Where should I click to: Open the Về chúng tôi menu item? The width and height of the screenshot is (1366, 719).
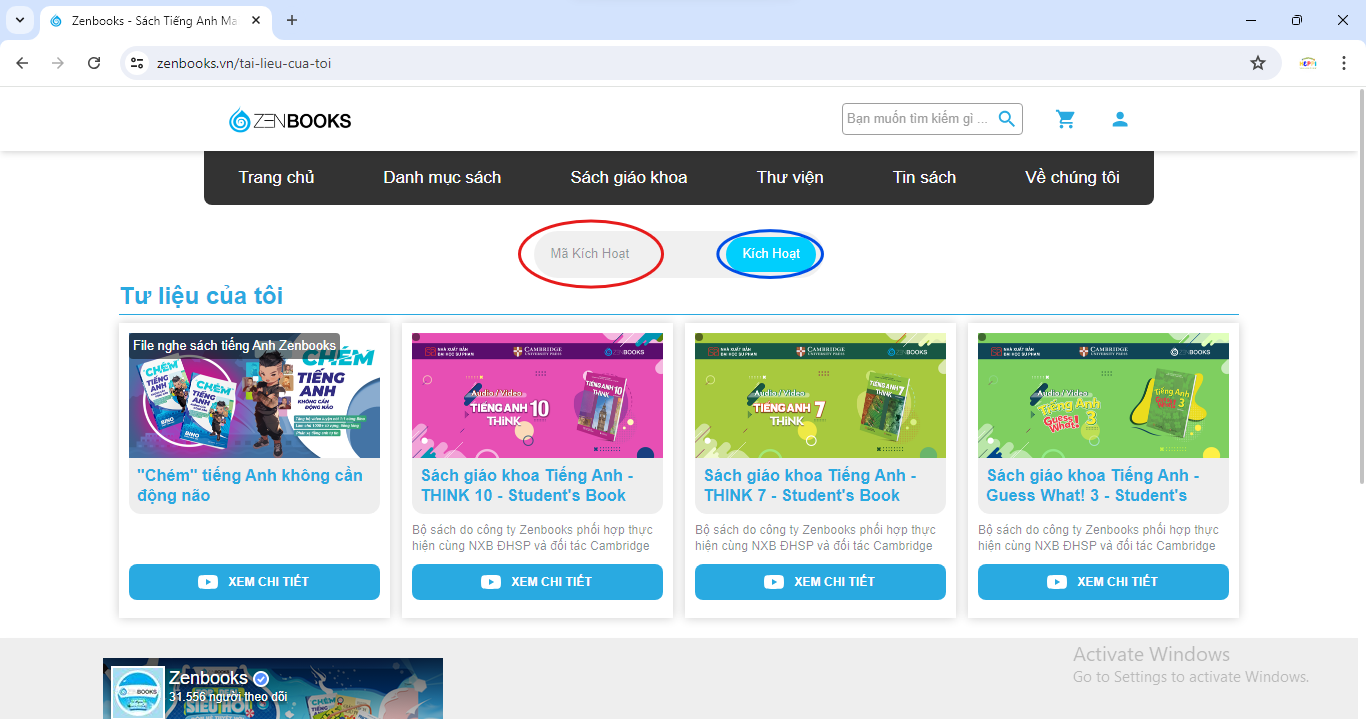[x=1072, y=177]
